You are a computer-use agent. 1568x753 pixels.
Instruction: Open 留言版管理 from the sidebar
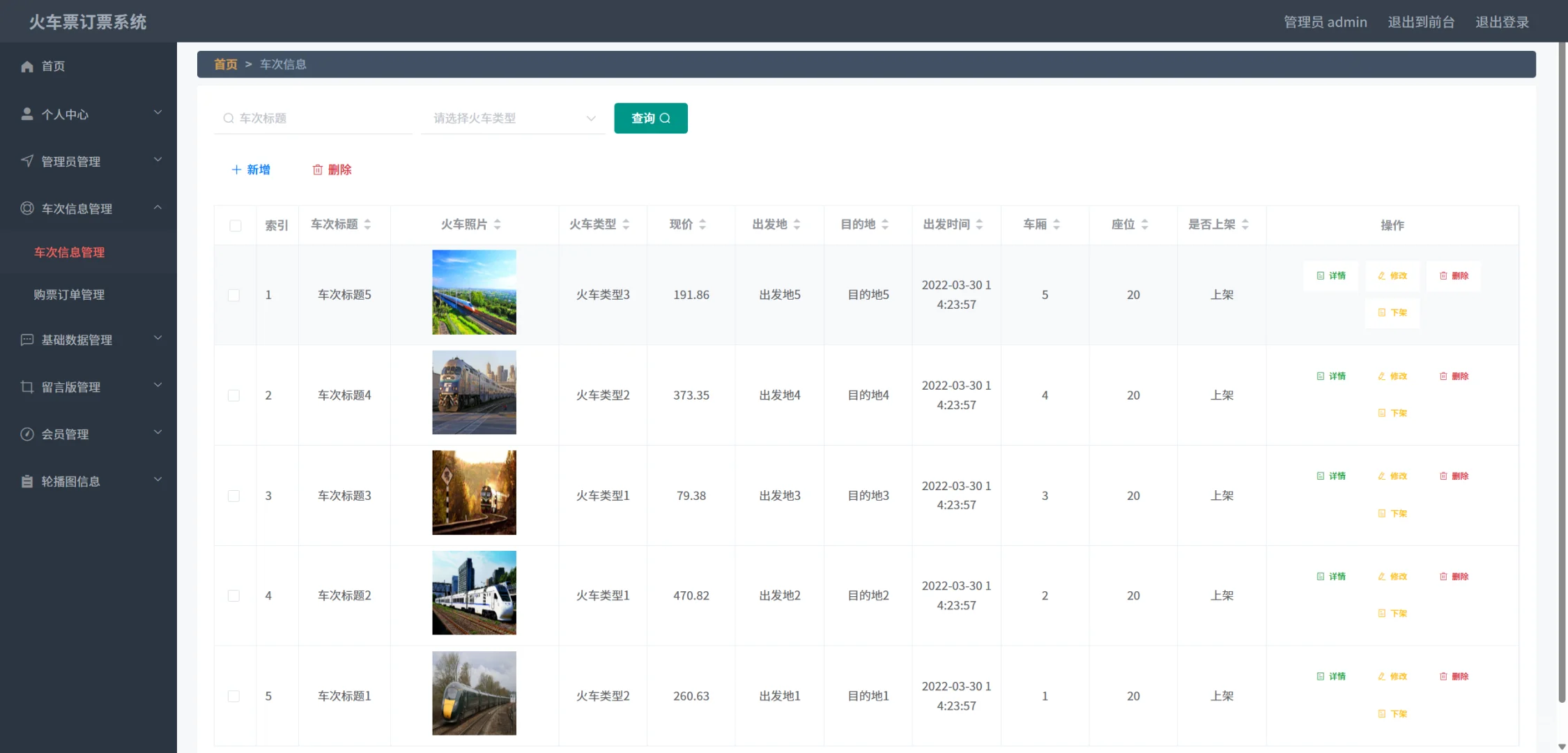(70, 387)
